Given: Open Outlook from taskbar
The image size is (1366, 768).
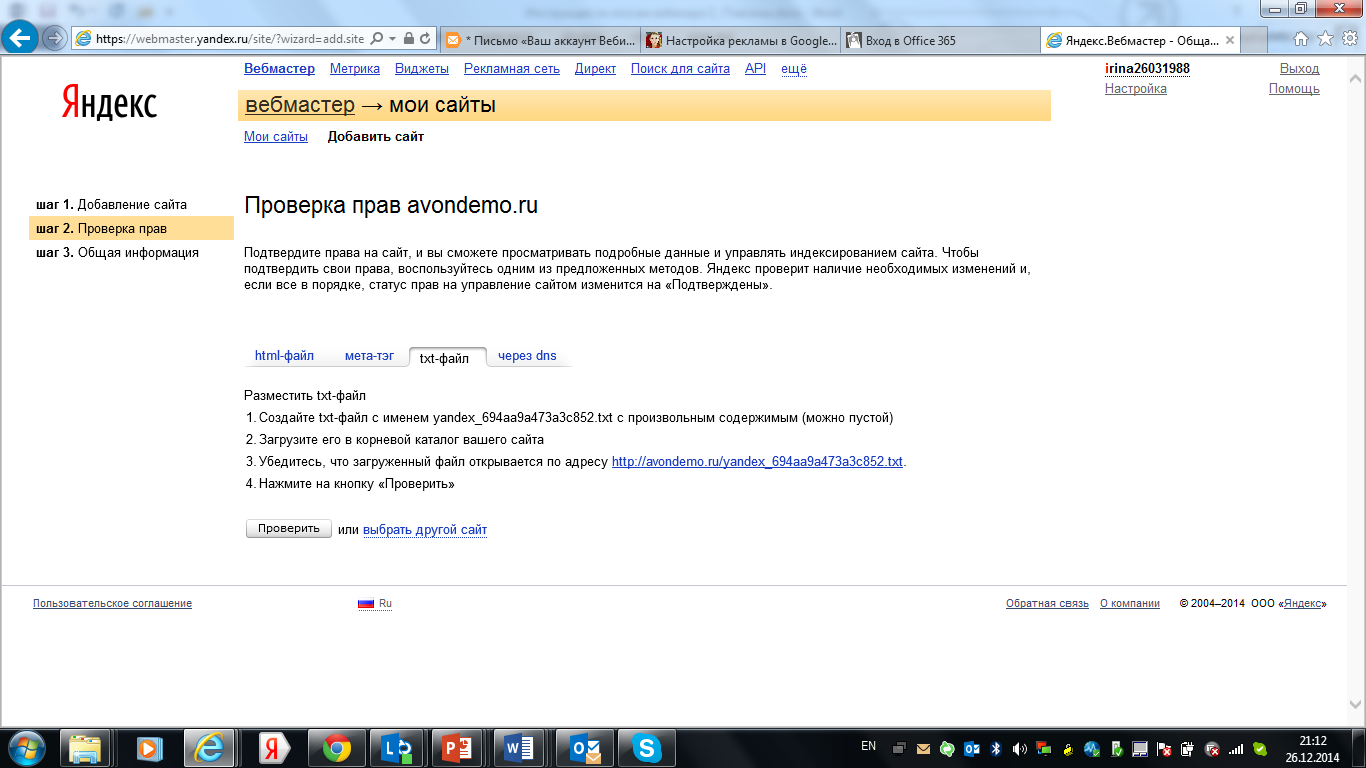Looking at the screenshot, I should pos(584,748).
